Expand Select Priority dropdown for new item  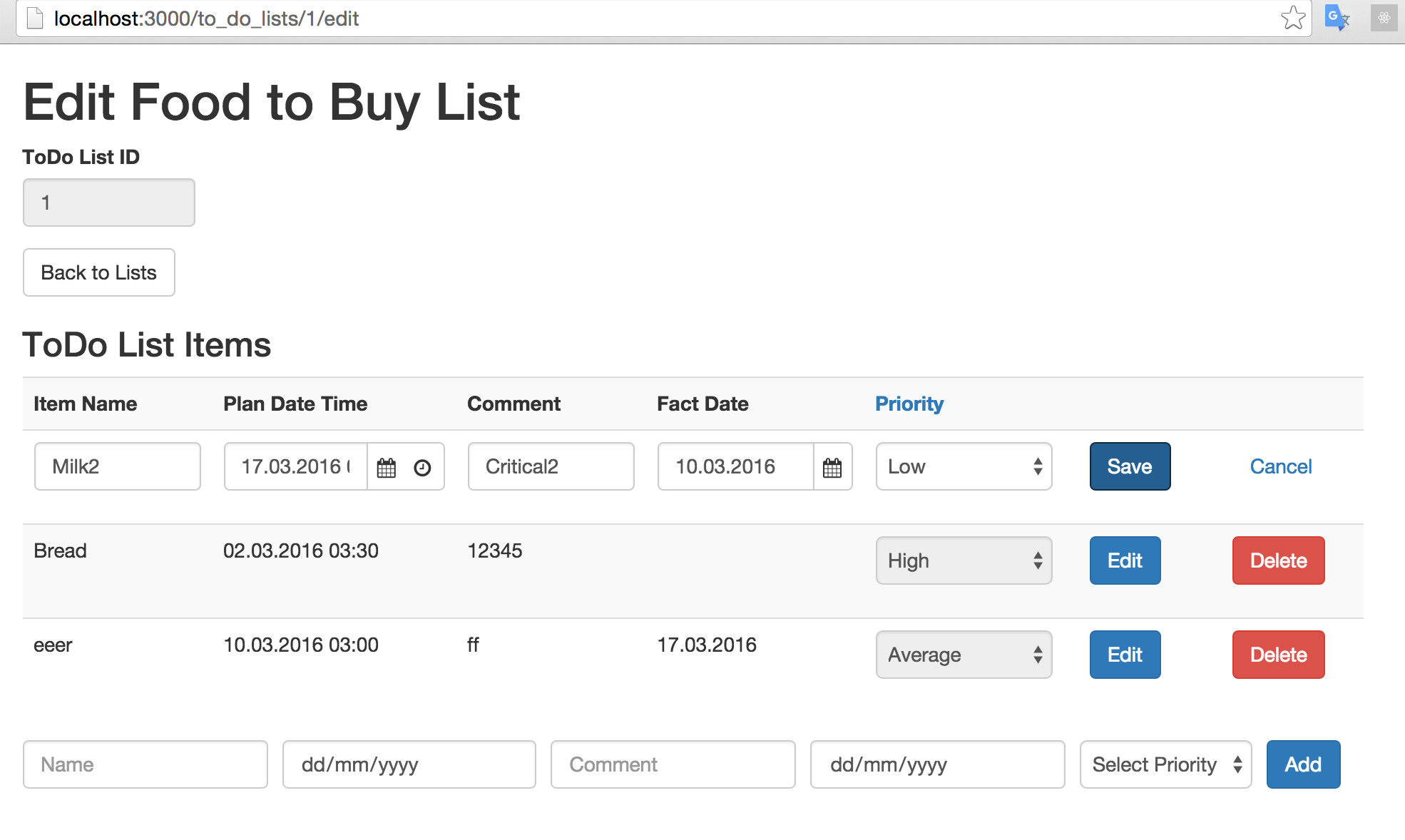[1165, 764]
